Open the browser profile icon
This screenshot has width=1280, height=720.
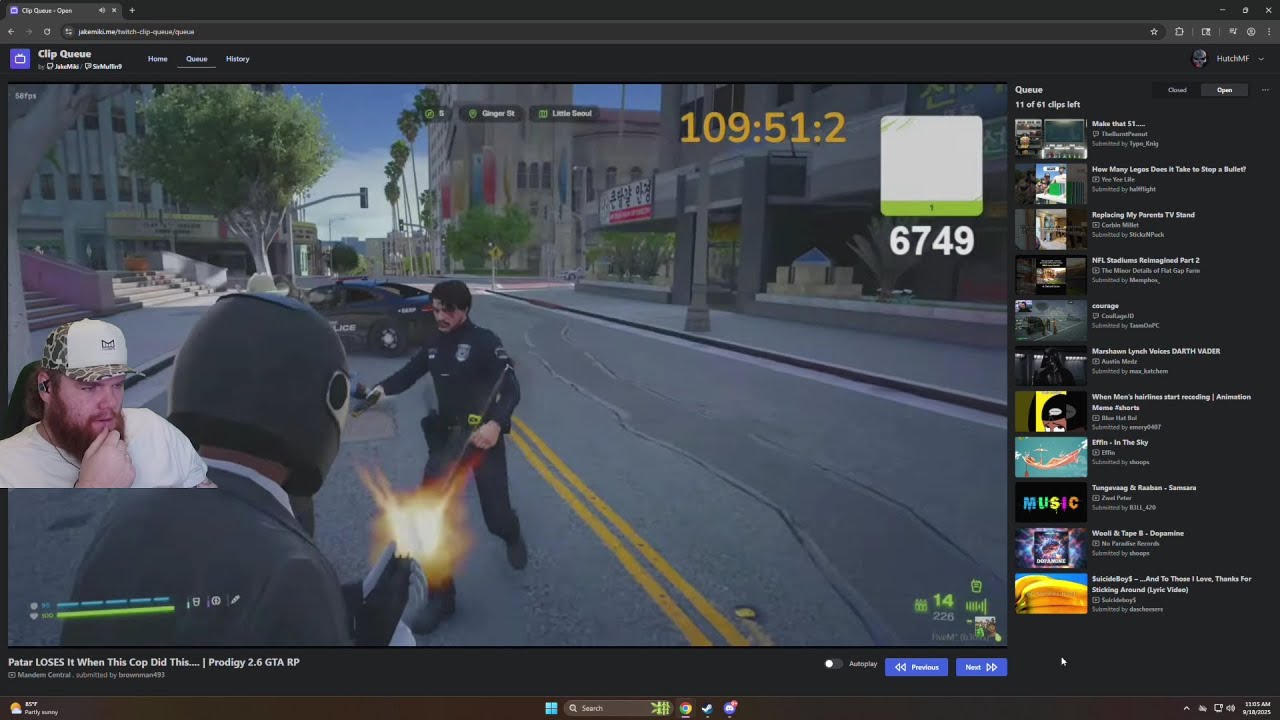click(x=1251, y=31)
